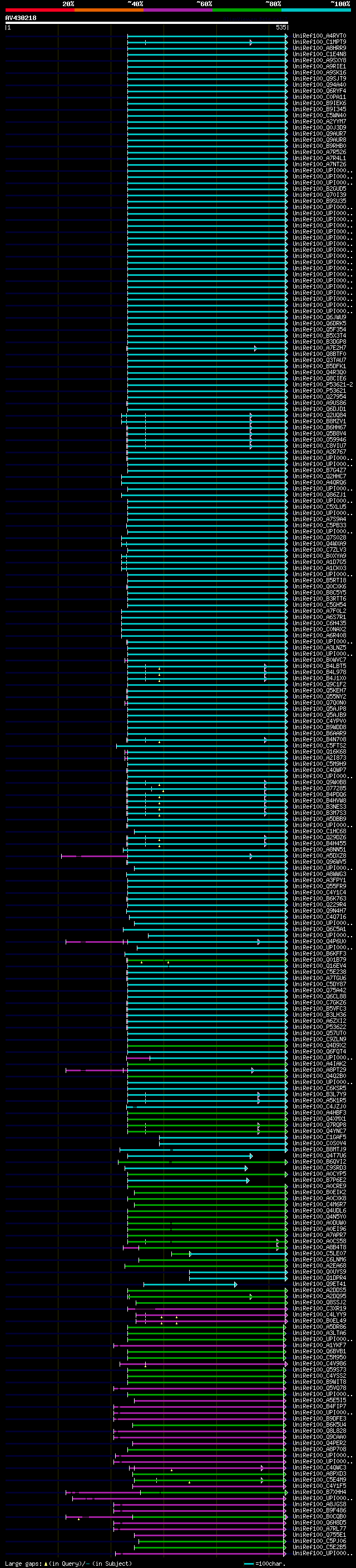This screenshot has height=1568, width=356.
Task: Open hit UniRef100_C1MPT9
Action: point(319,42)
